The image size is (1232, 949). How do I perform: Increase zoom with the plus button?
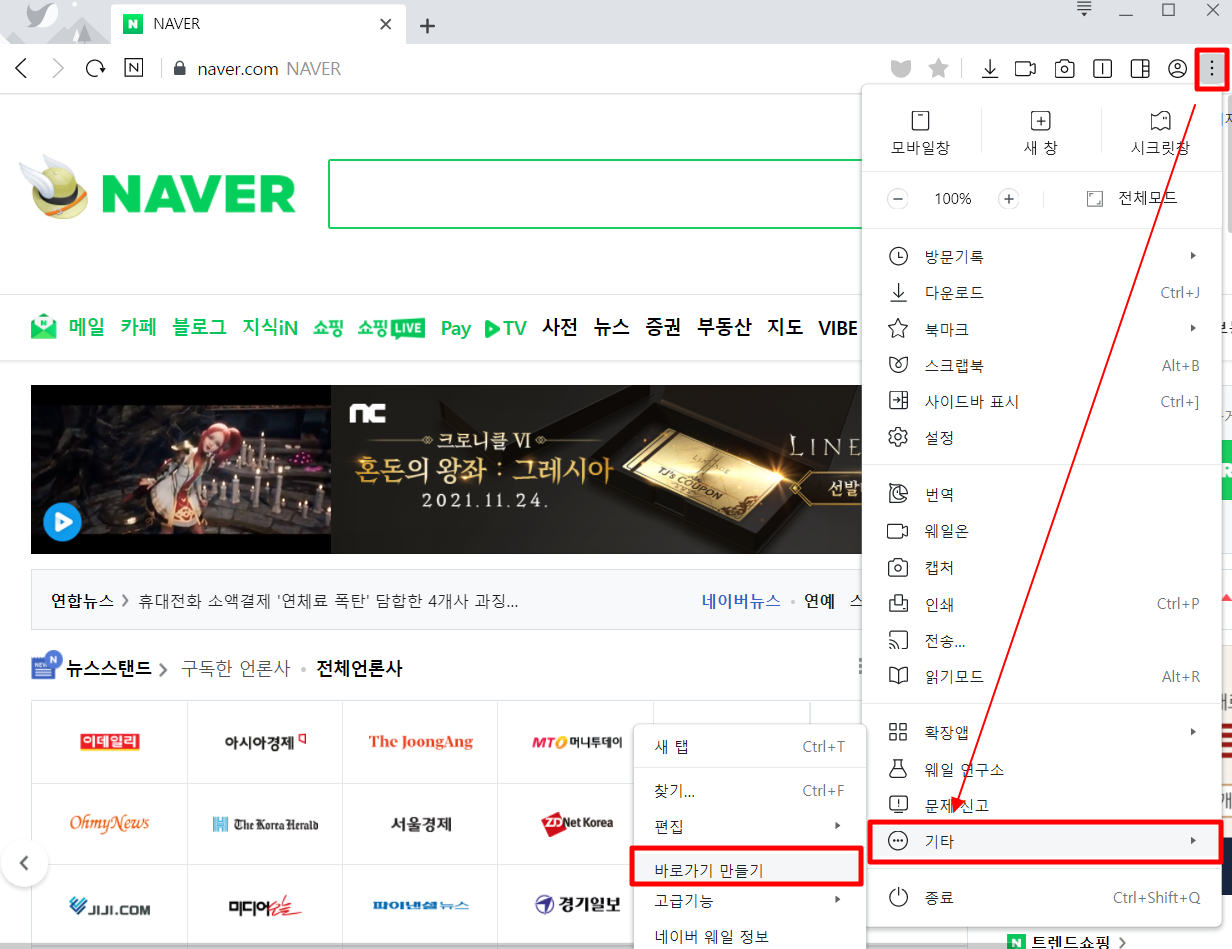pyautogui.click(x=1009, y=199)
